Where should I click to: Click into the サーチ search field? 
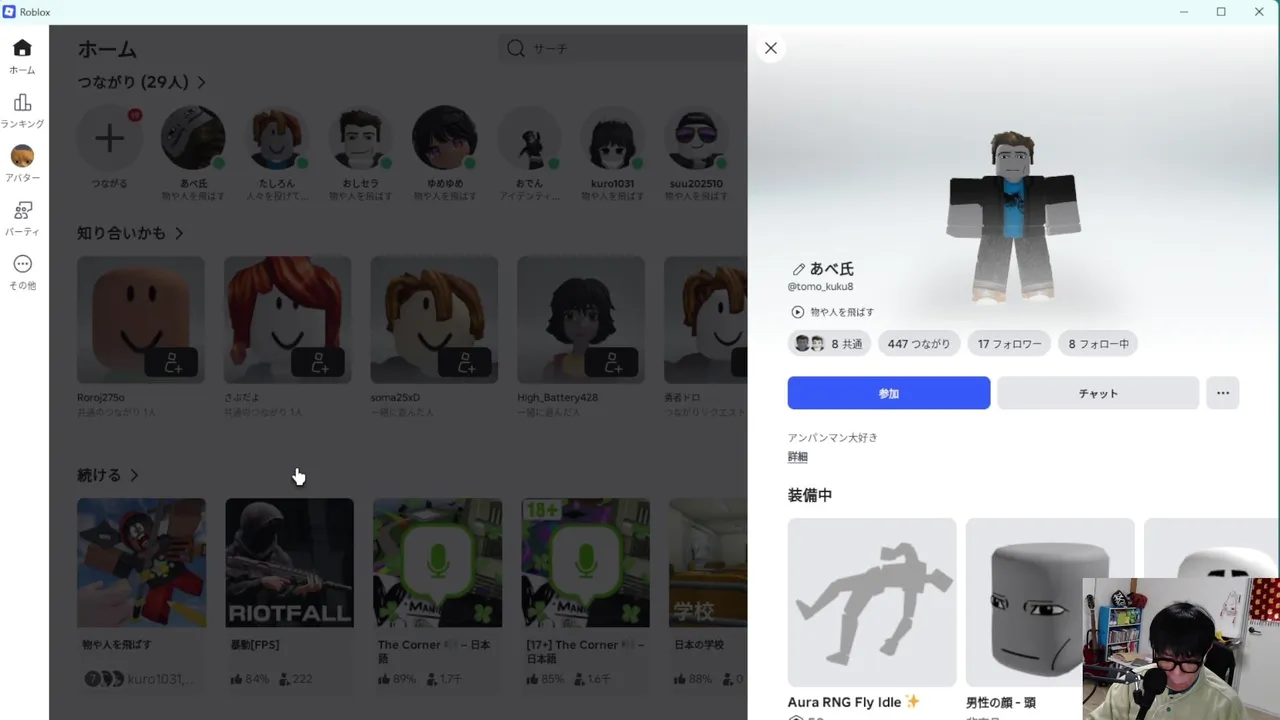623,48
